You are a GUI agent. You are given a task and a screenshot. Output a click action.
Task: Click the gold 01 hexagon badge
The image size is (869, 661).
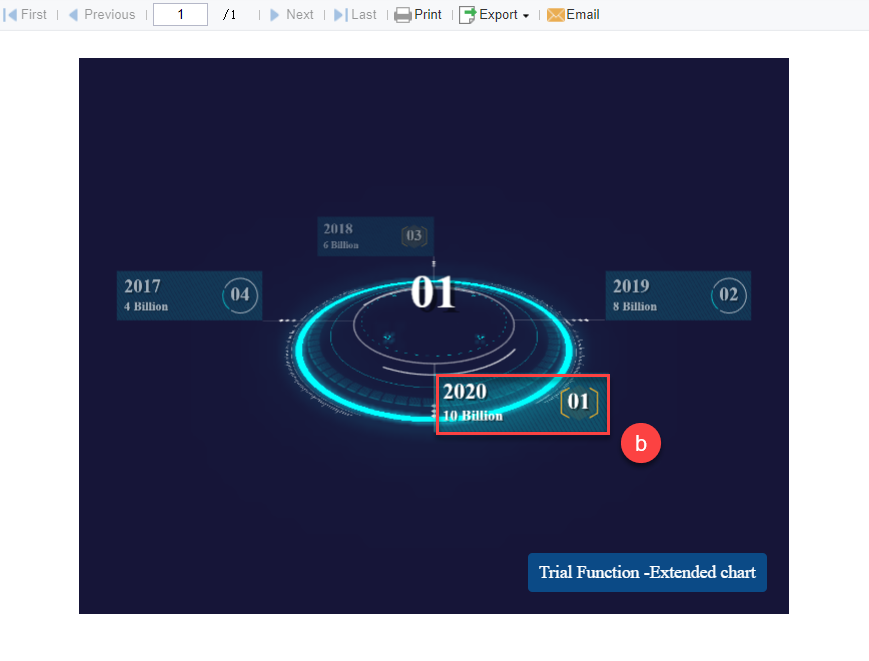point(579,402)
